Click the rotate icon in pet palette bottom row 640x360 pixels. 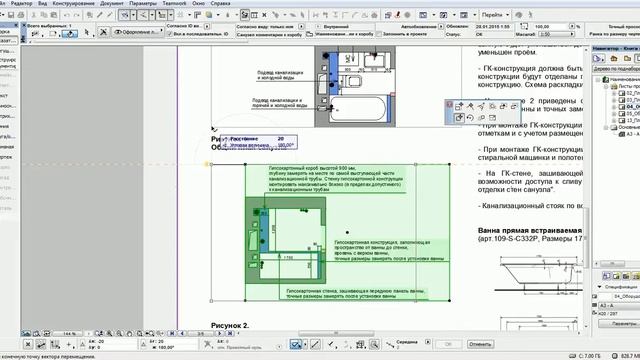pyautogui.click(x=470, y=118)
